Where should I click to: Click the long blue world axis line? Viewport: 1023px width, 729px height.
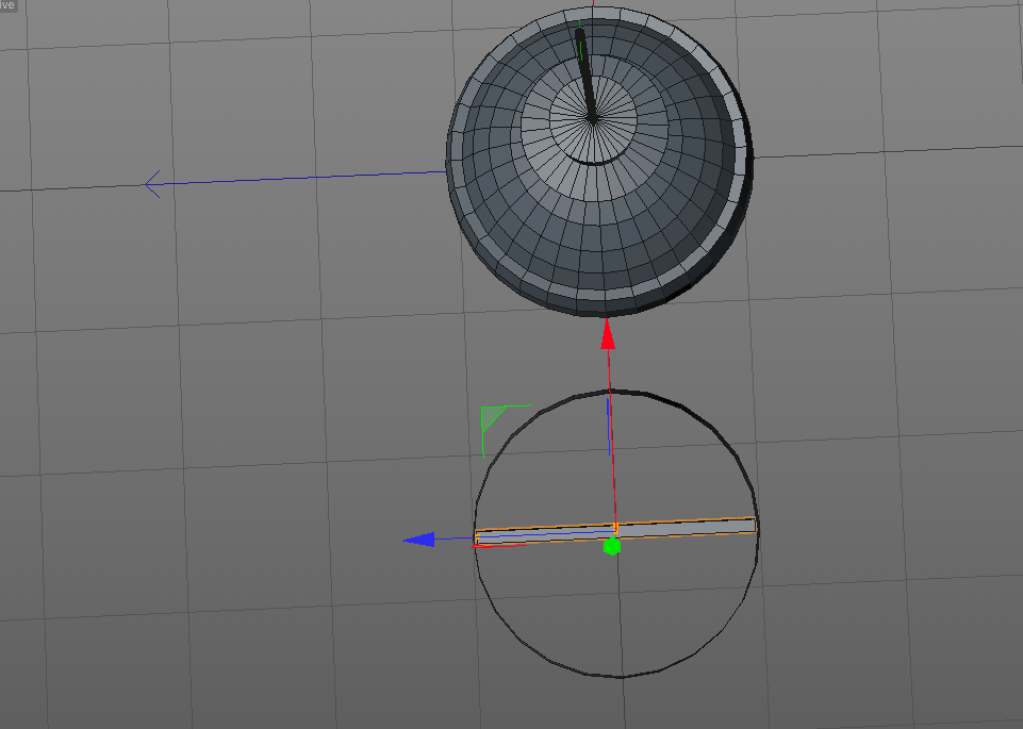point(300,178)
